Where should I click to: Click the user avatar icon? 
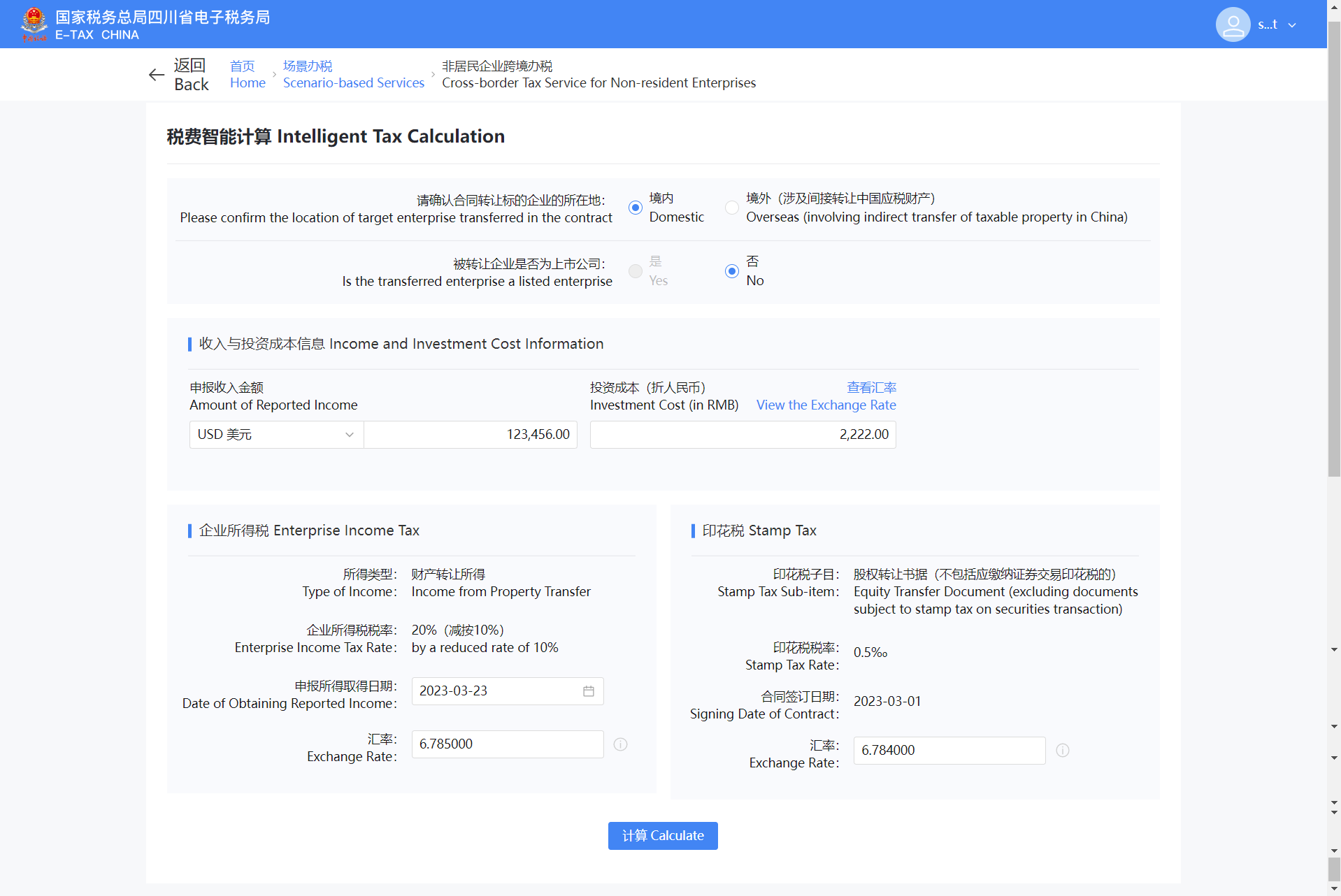[x=1233, y=24]
